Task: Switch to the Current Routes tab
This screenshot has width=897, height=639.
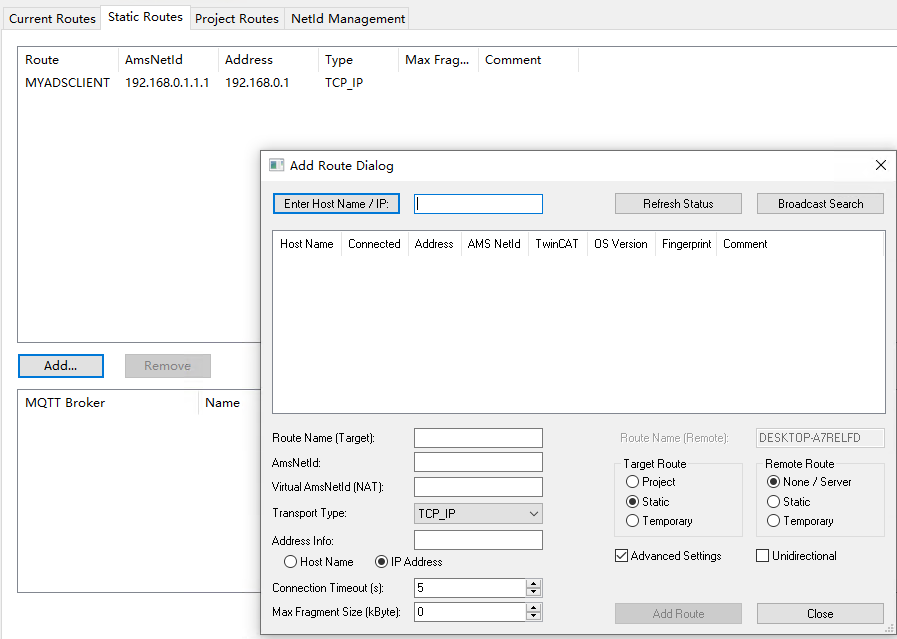Action: pyautogui.click(x=52, y=18)
